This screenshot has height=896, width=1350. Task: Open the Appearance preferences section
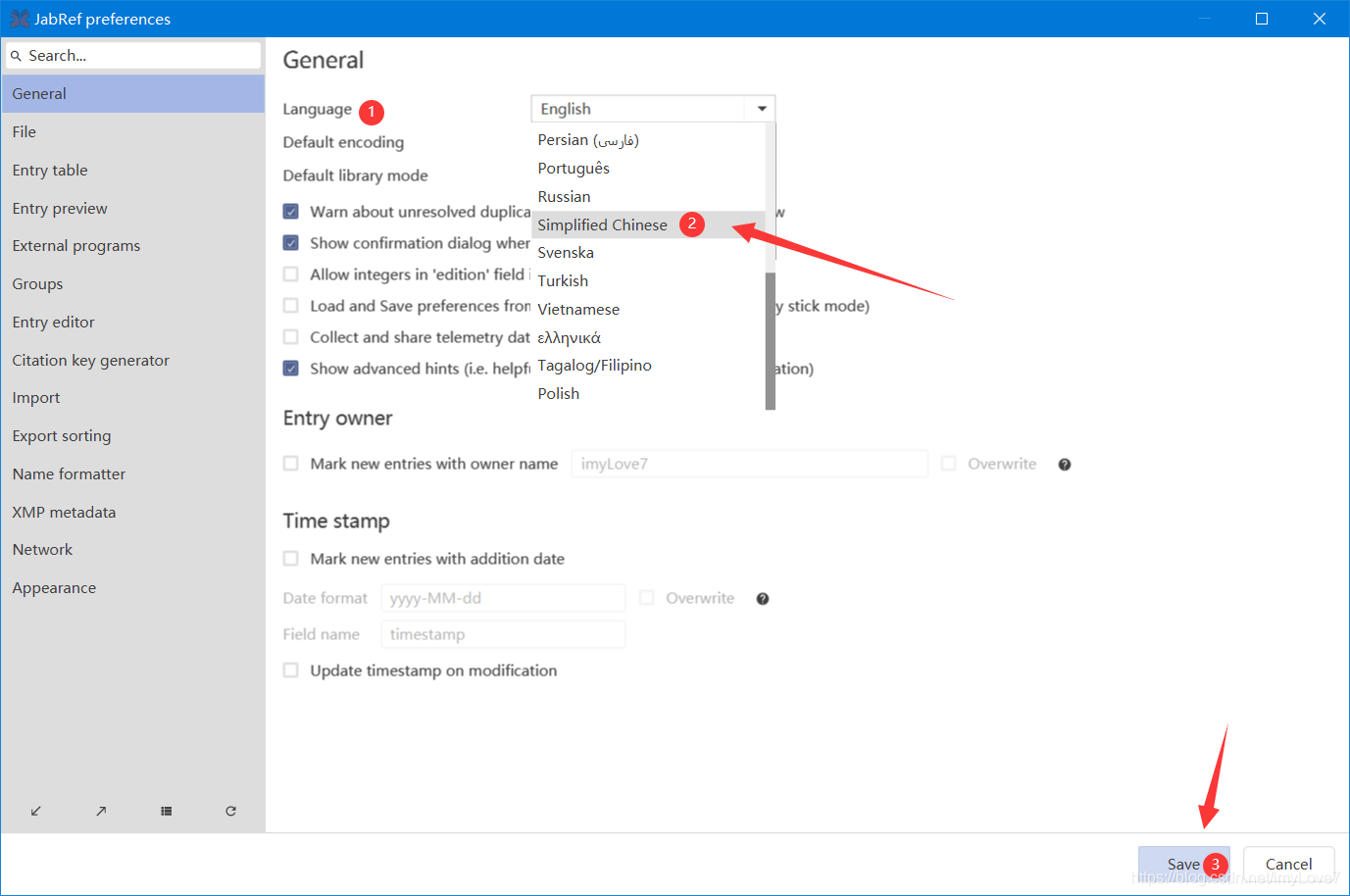pyautogui.click(x=132, y=588)
